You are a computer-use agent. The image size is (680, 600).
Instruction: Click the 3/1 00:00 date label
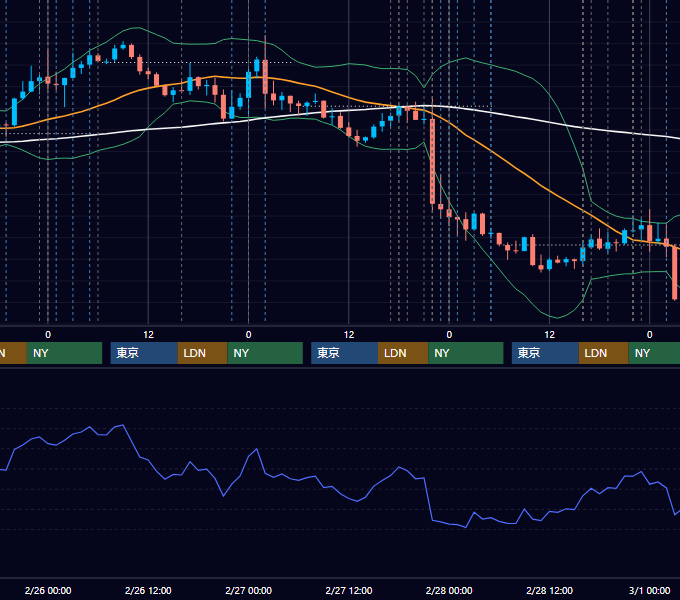[x=649, y=590]
